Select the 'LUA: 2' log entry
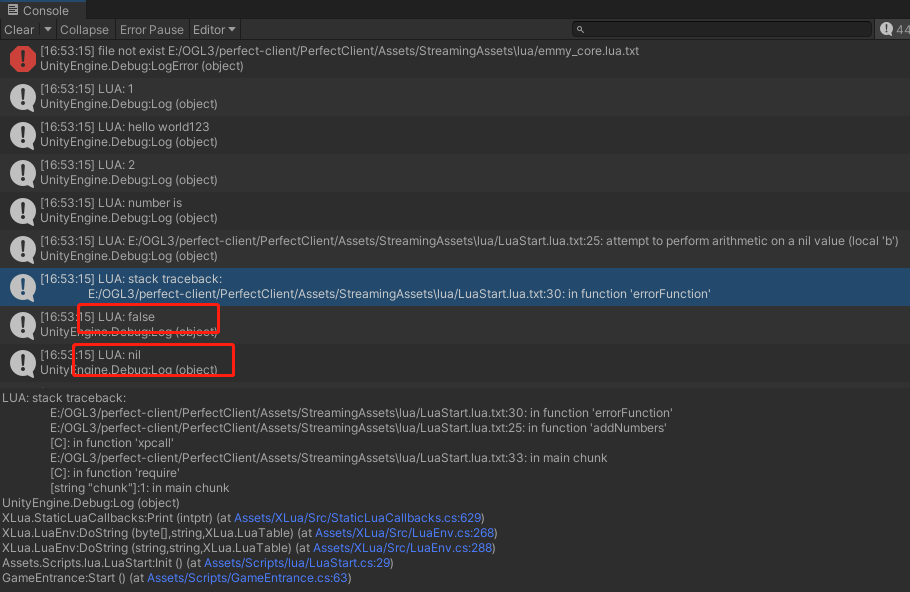The height and width of the screenshot is (592, 910). point(455,173)
